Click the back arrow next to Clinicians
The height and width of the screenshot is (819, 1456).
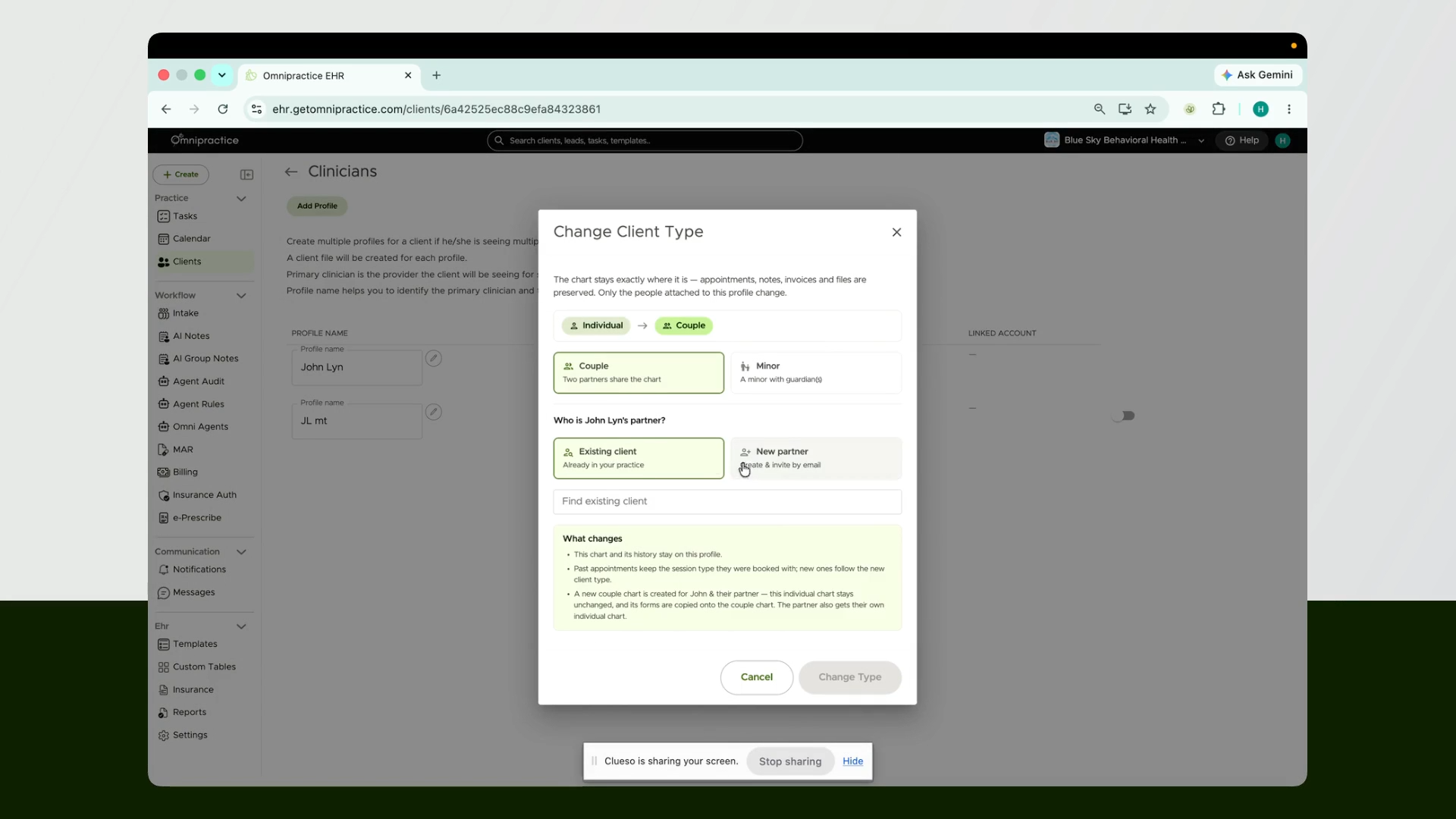click(291, 171)
